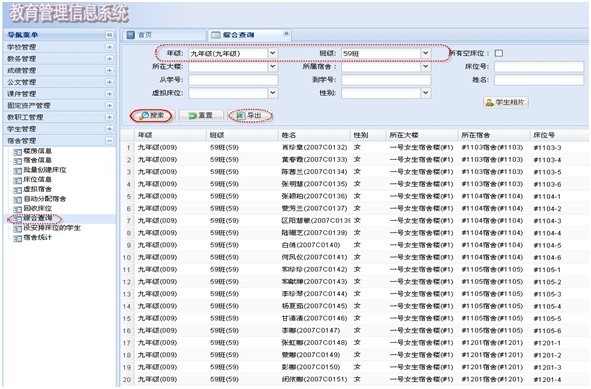Open the 所属宿舍 dropdown arrow
Viewport: 591px width, 389px height.
click(x=426, y=67)
